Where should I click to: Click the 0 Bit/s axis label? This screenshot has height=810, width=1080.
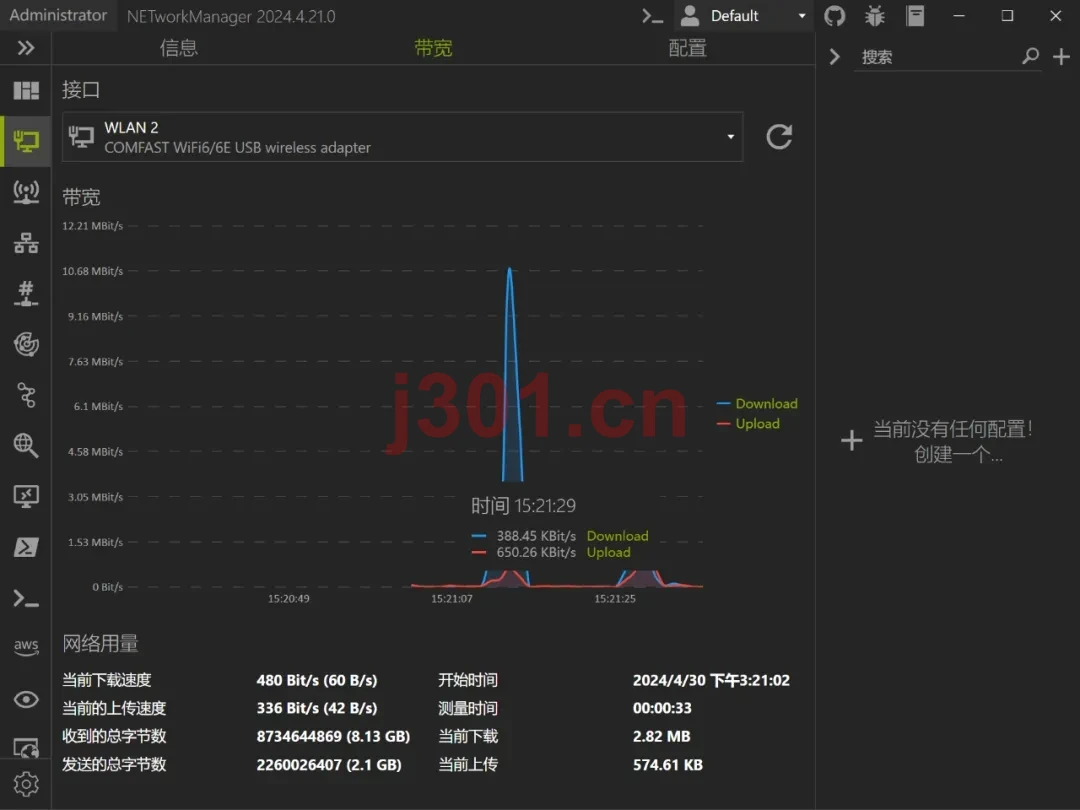pyautogui.click(x=107, y=587)
